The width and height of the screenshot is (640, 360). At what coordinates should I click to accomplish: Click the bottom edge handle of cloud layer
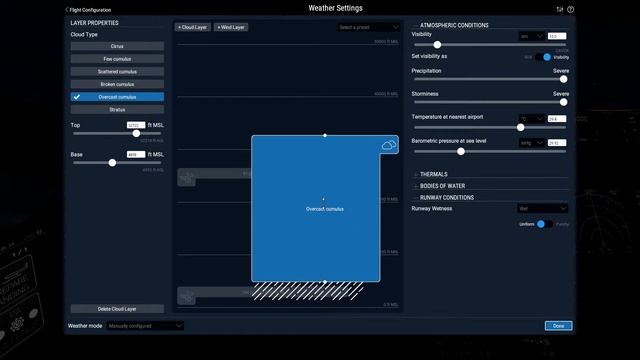point(325,282)
